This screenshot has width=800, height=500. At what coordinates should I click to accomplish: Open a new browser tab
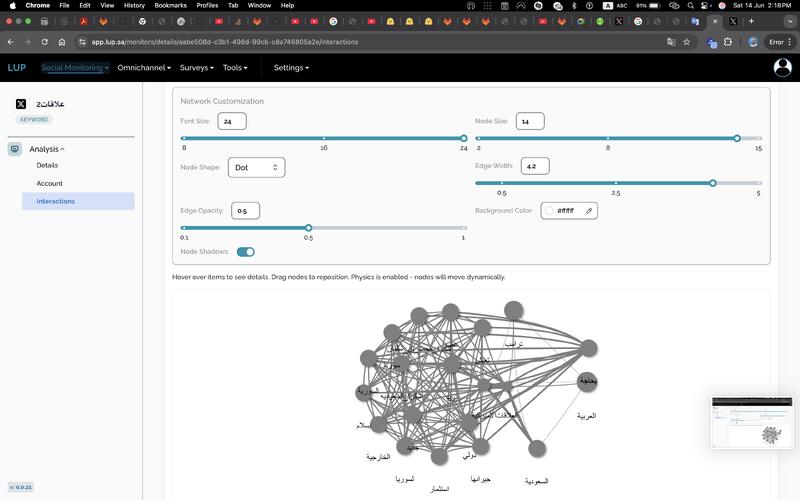[751, 21]
